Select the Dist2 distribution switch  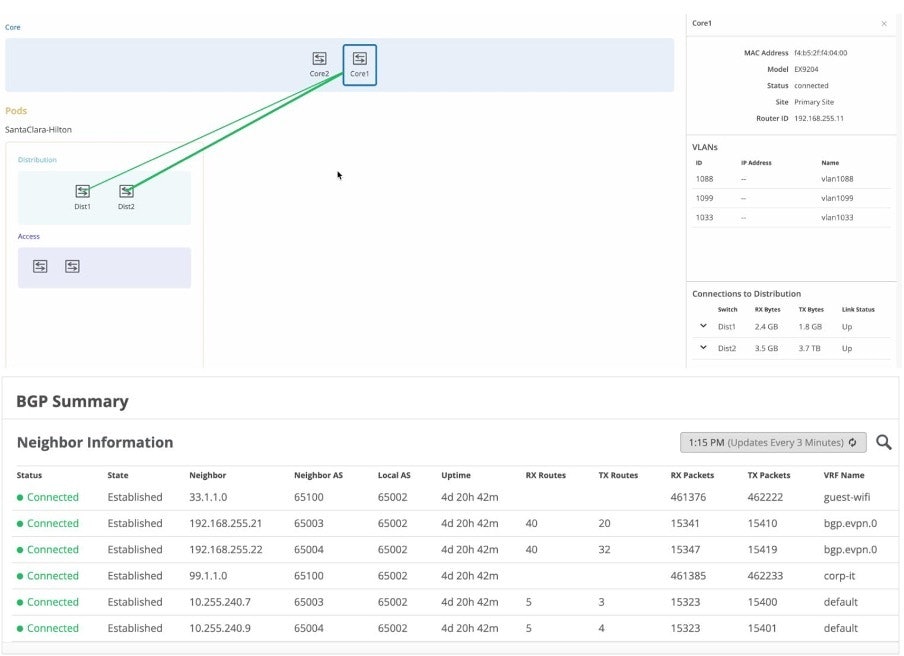click(x=126, y=191)
